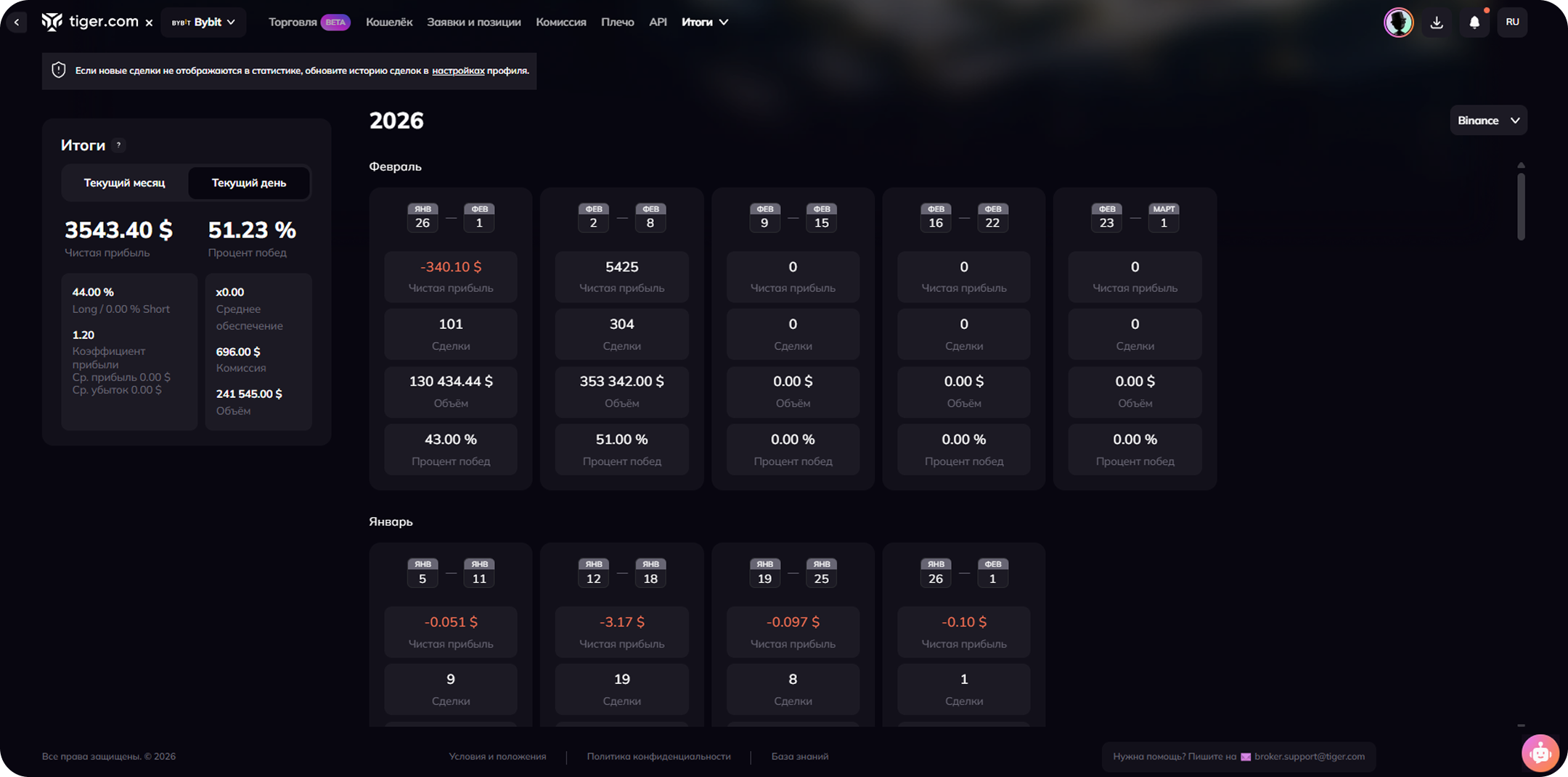1568x777 pixels.
Task: Follow the настройках link in the banner
Action: coord(458,71)
